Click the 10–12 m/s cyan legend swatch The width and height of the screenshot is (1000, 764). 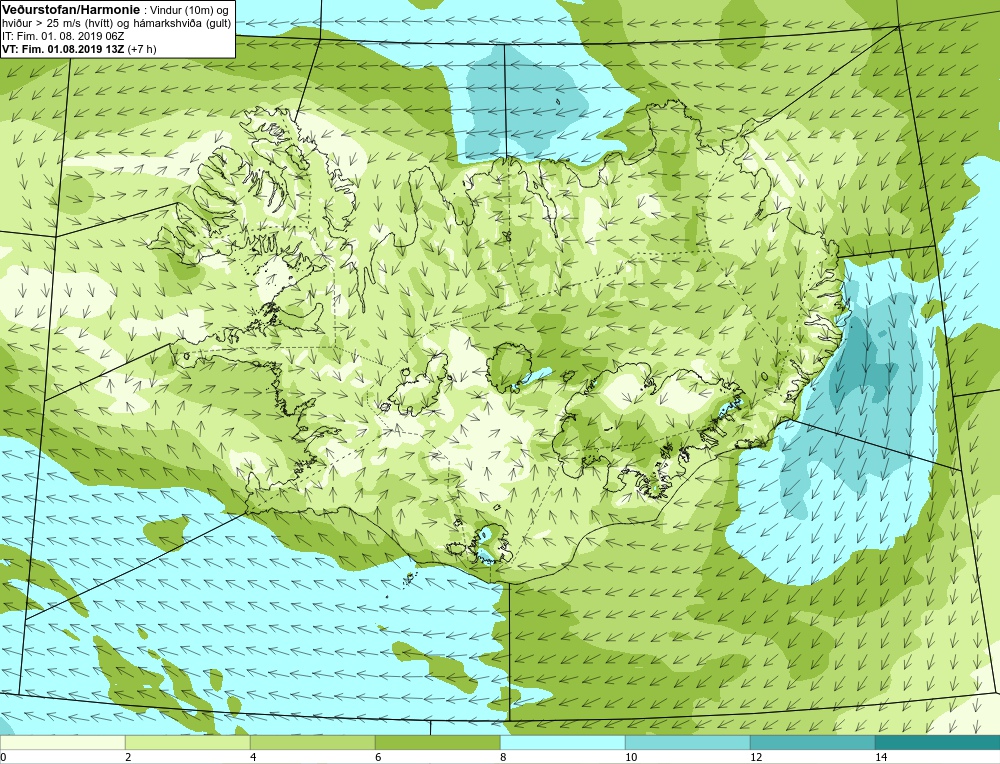pyautogui.click(x=688, y=742)
